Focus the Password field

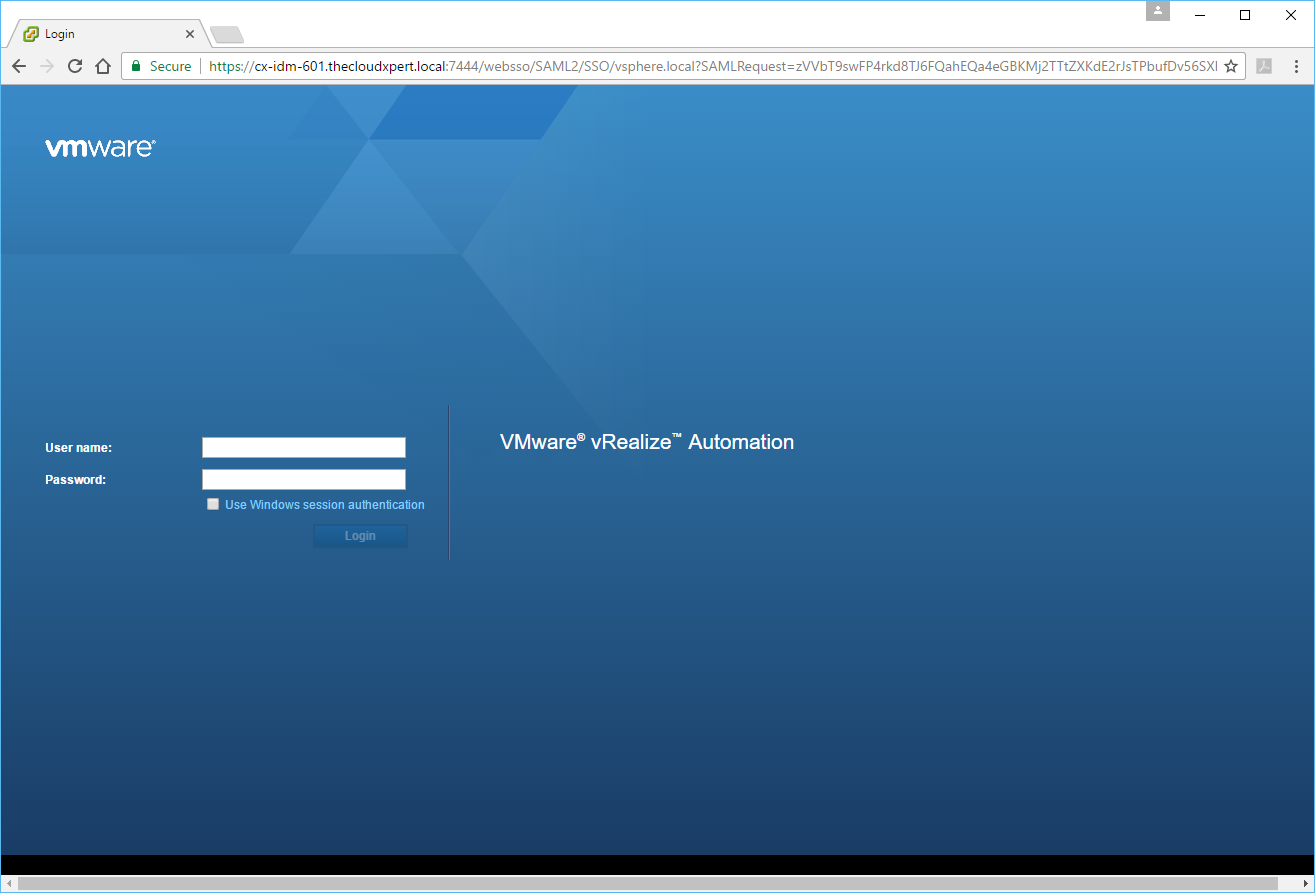[303, 479]
